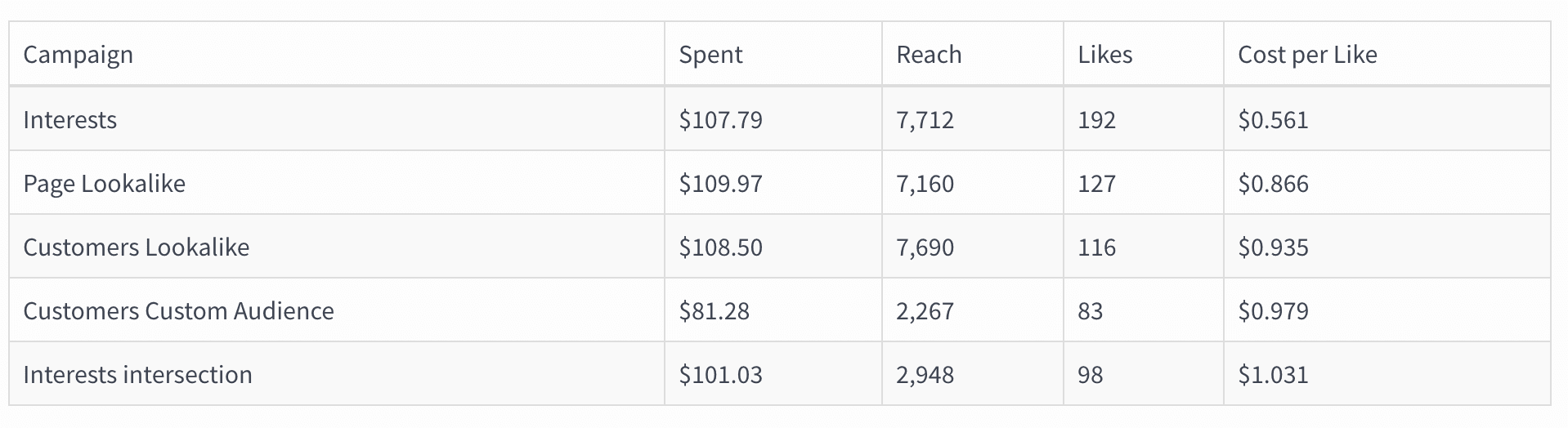Select the Reach column header
This screenshot has width=1568, height=428.
(929, 55)
